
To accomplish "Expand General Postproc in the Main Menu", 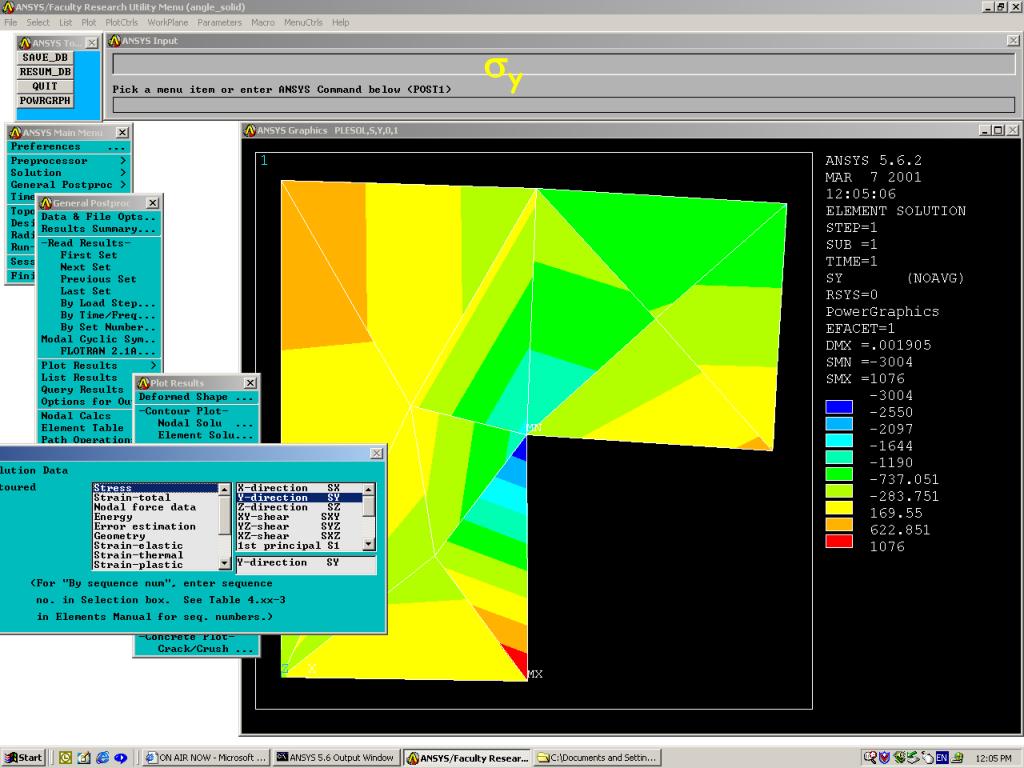I will click(69, 185).
